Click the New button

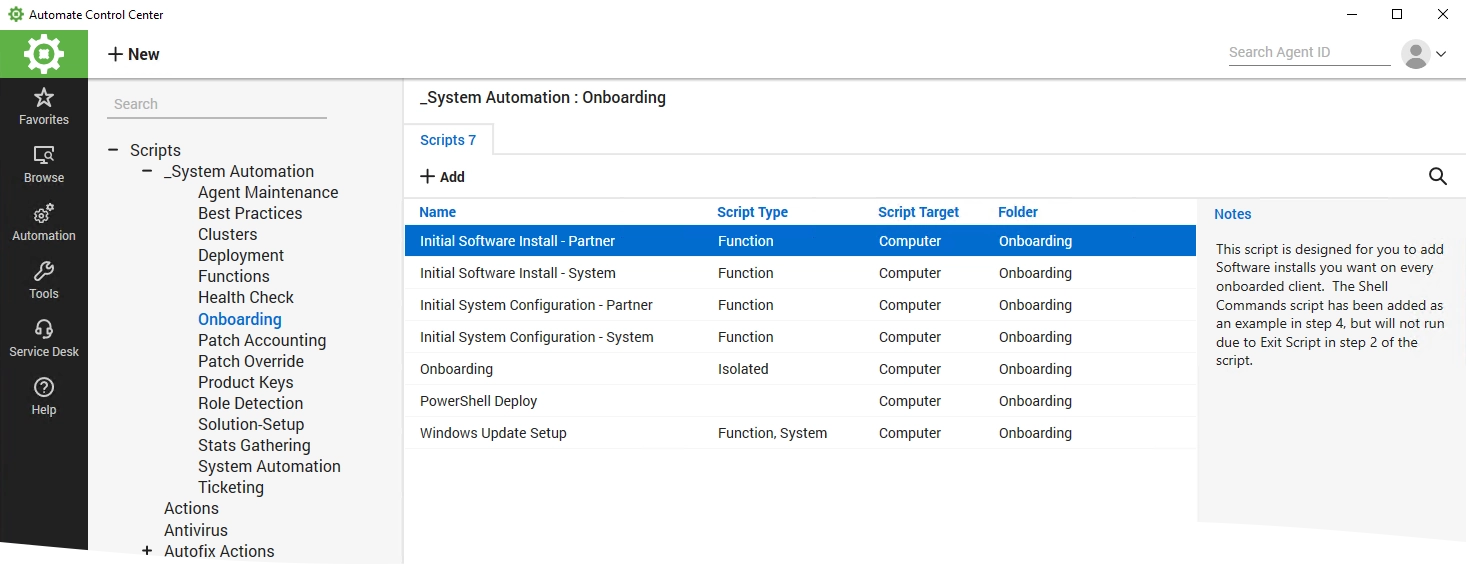134,54
